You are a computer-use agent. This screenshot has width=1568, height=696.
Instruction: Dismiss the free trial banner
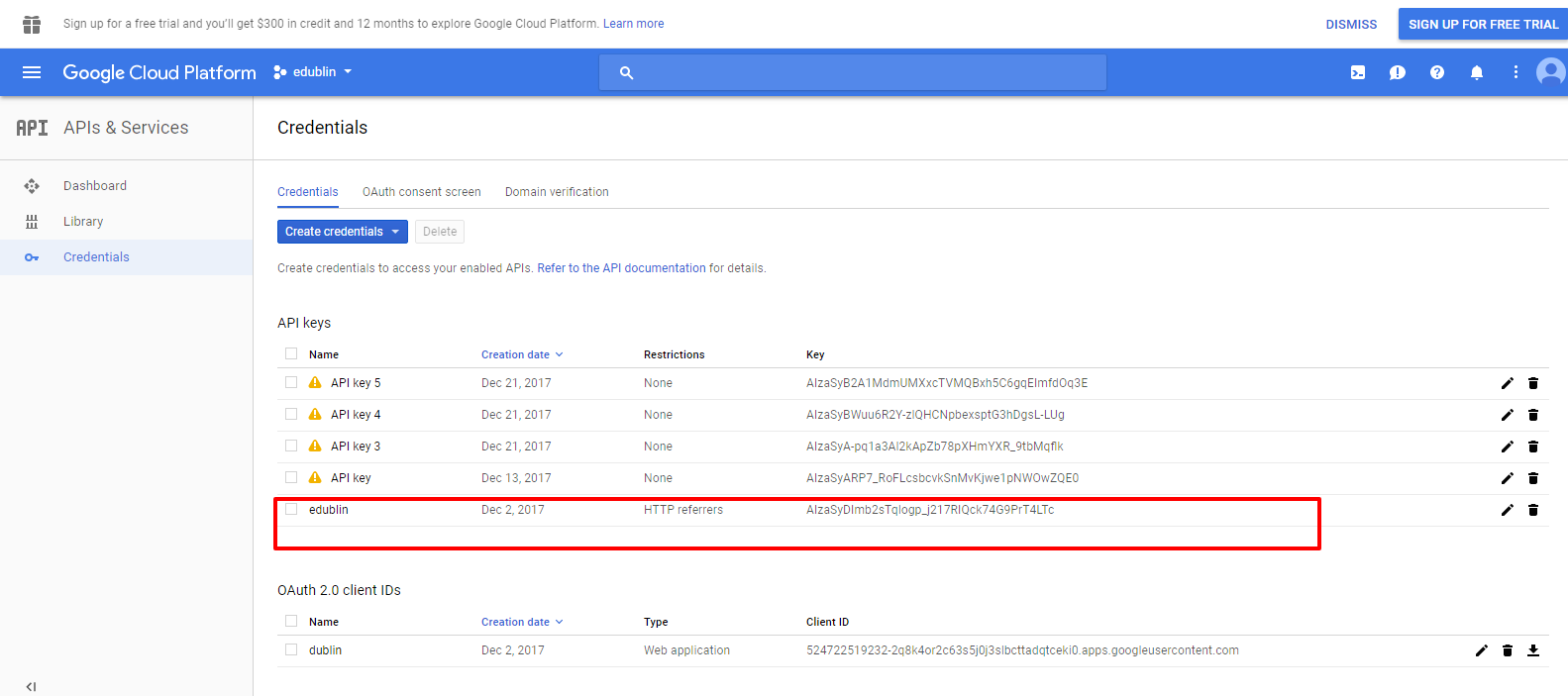(1351, 24)
